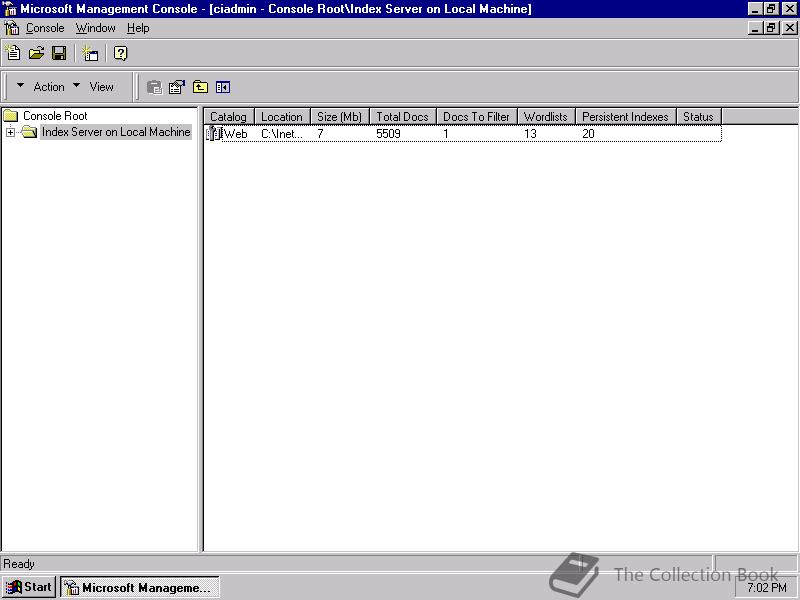Sort by the Size (Mb) column header
The height and width of the screenshot is (600, 800).
pos(339,117)
